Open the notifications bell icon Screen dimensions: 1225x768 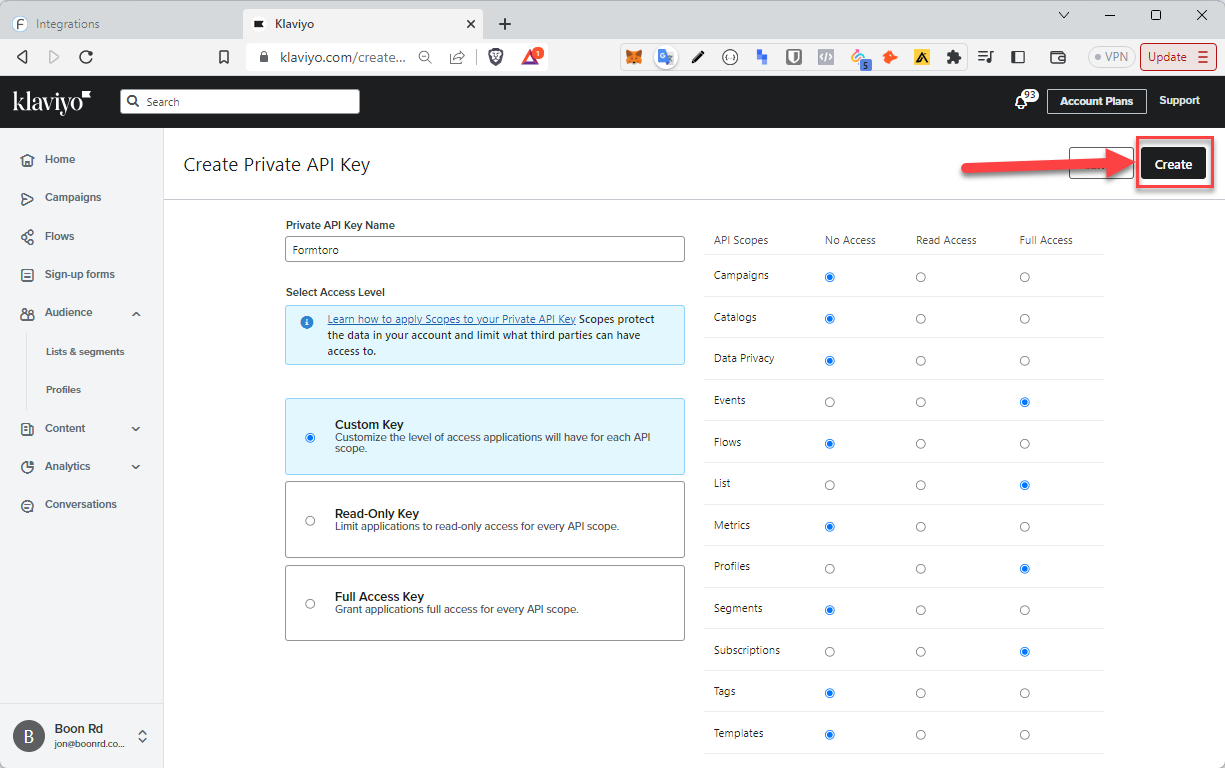click(1021, 102)
